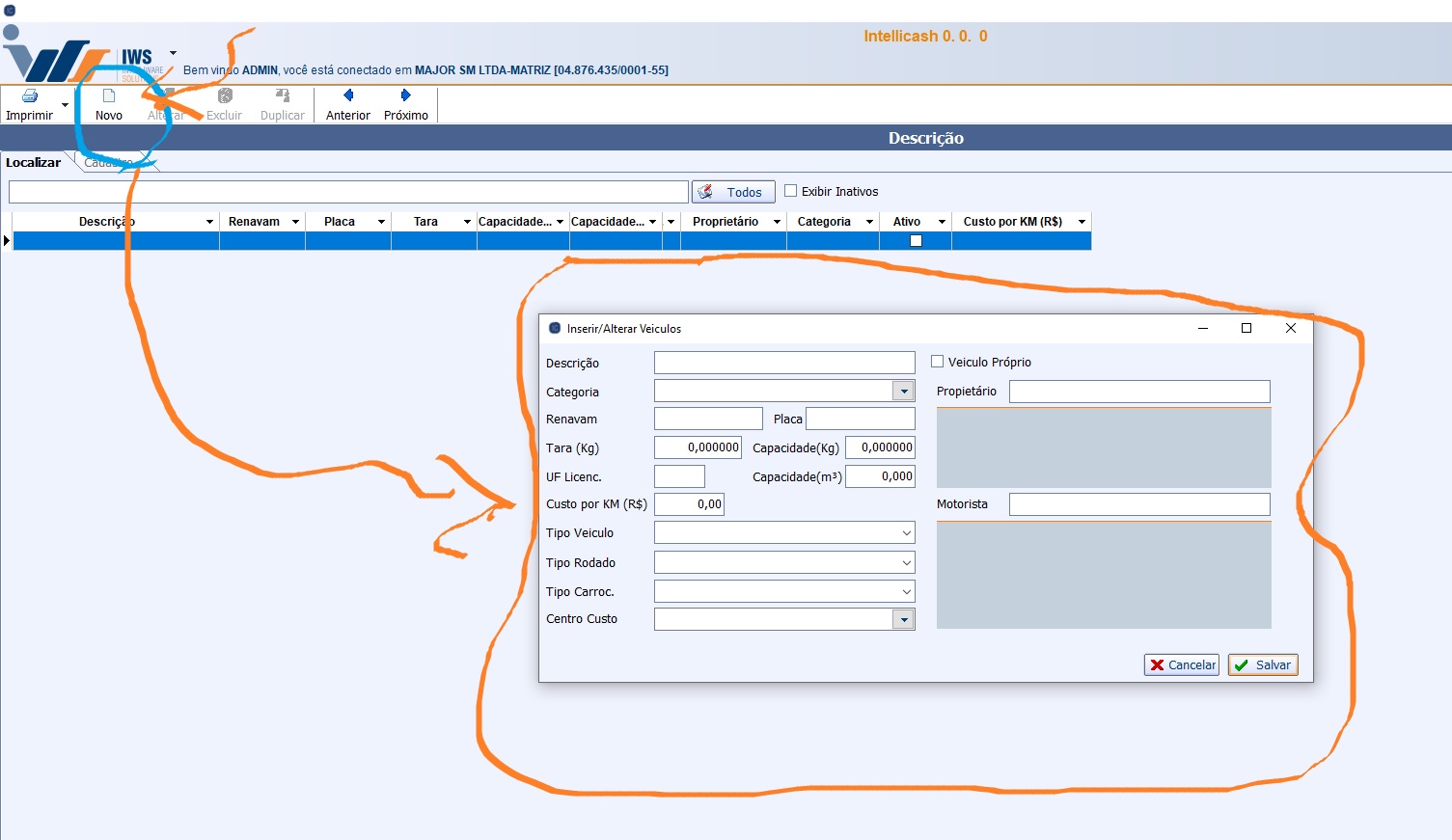Click the Descrição input field in dialog

click(x=783, y=363)
